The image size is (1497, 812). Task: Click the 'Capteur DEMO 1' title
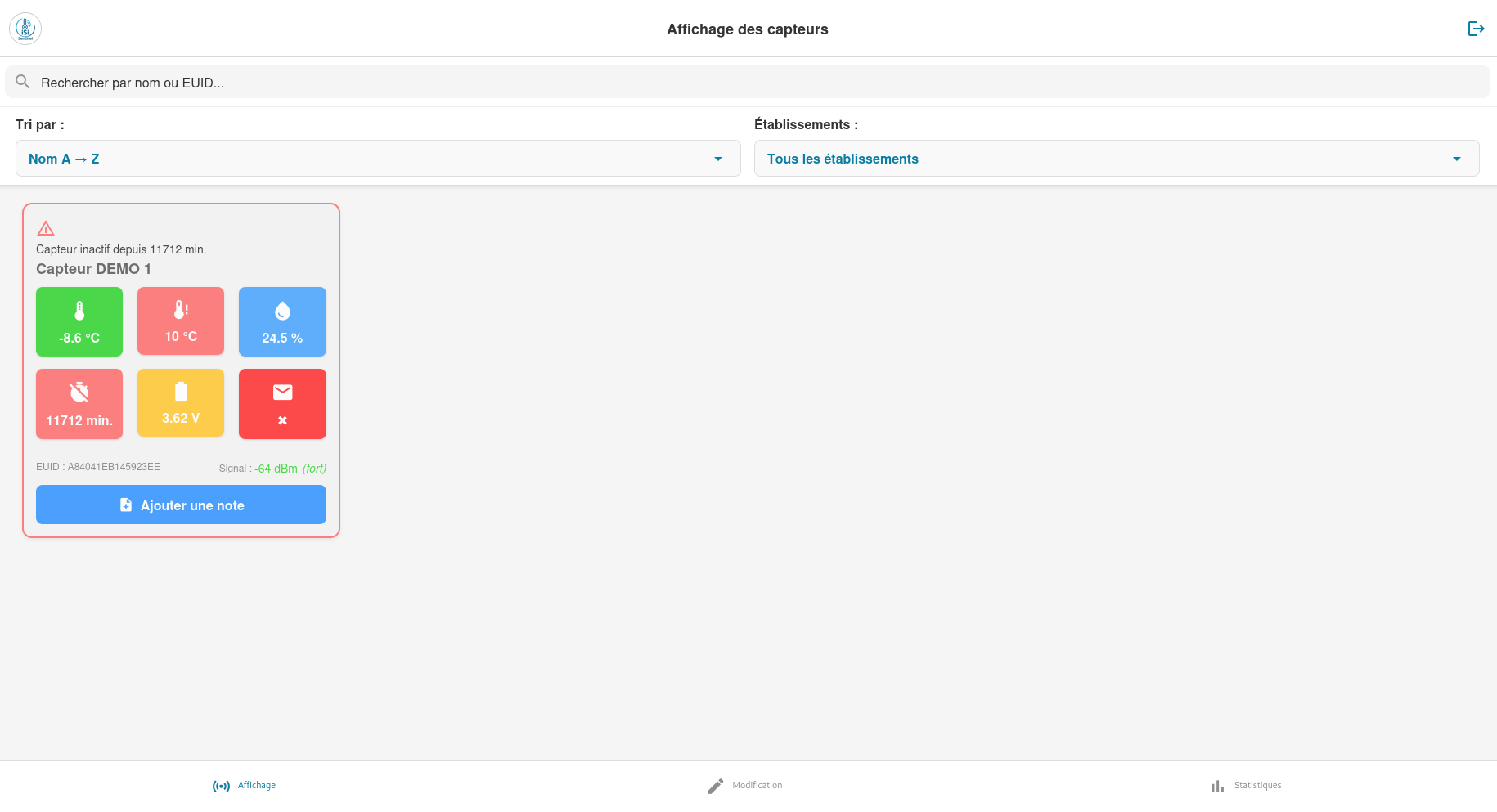pos(93,269)
